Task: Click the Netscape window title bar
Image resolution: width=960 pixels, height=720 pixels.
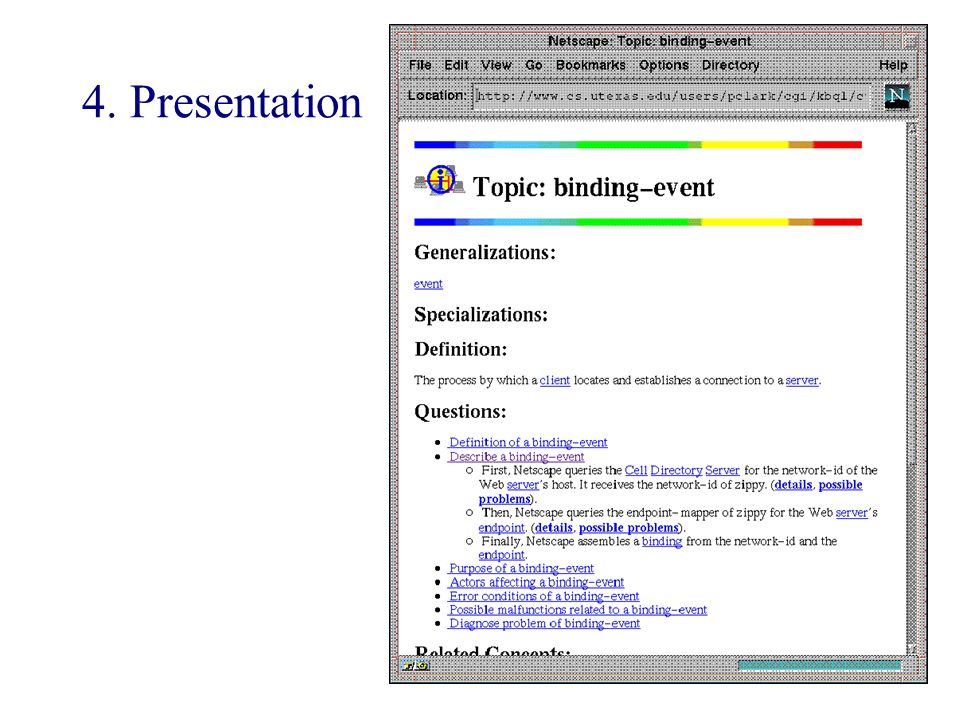Action: click(649, 41)
